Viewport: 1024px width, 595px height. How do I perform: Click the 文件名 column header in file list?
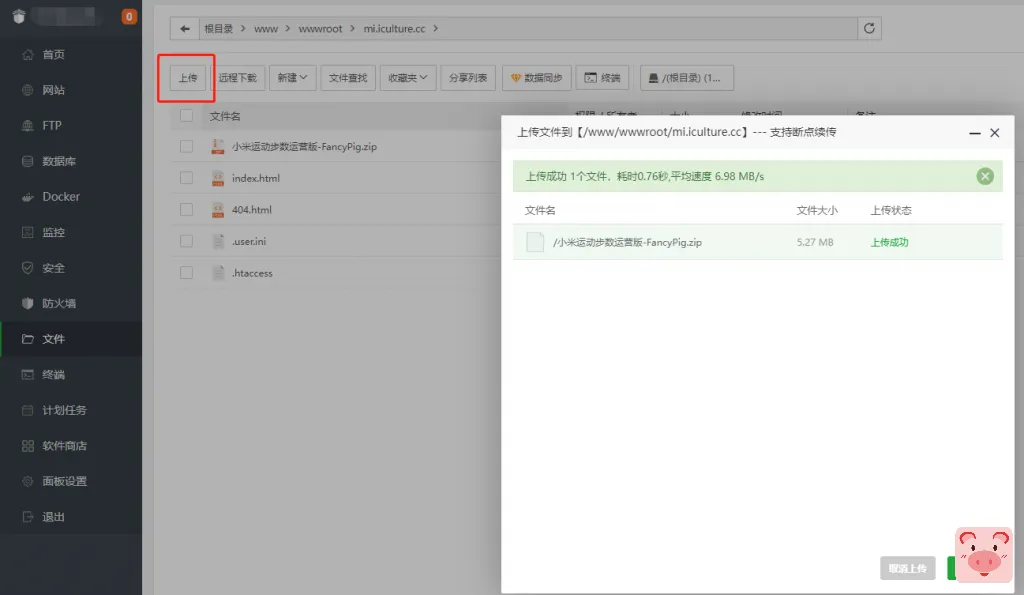pos(225,116)
